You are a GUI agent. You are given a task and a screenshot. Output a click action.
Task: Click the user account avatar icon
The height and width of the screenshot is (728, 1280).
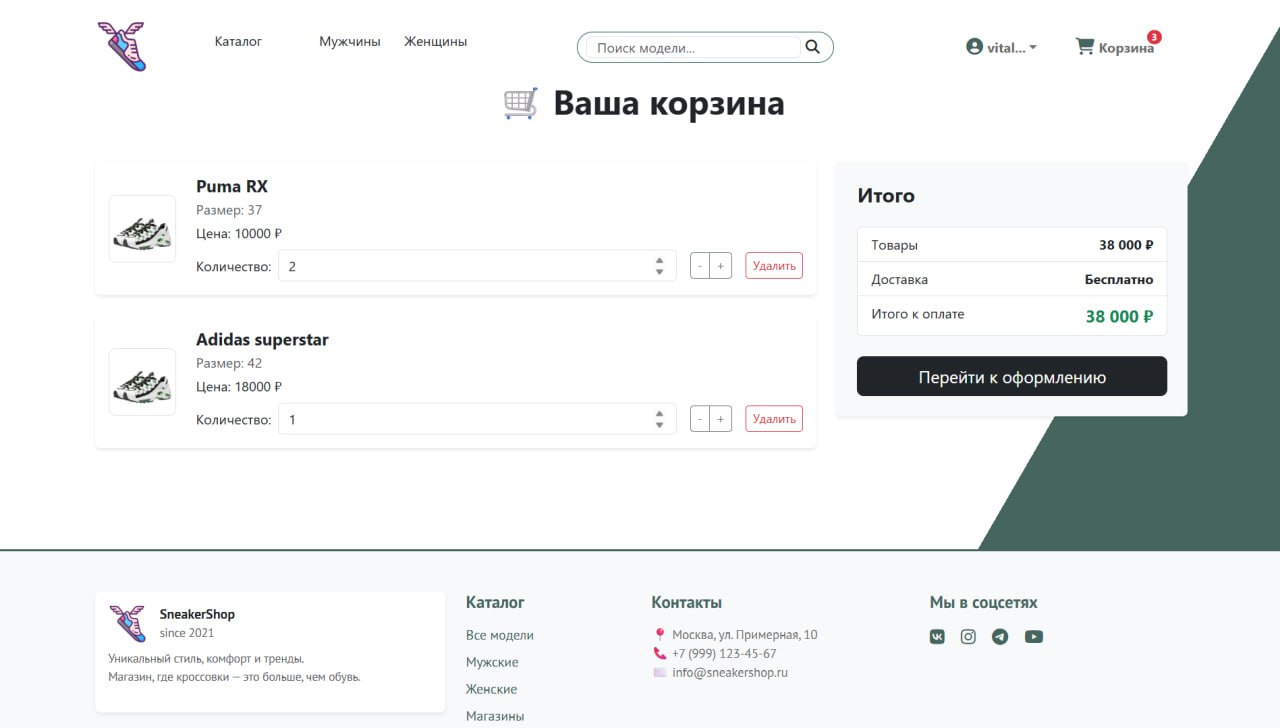(974, 47)
